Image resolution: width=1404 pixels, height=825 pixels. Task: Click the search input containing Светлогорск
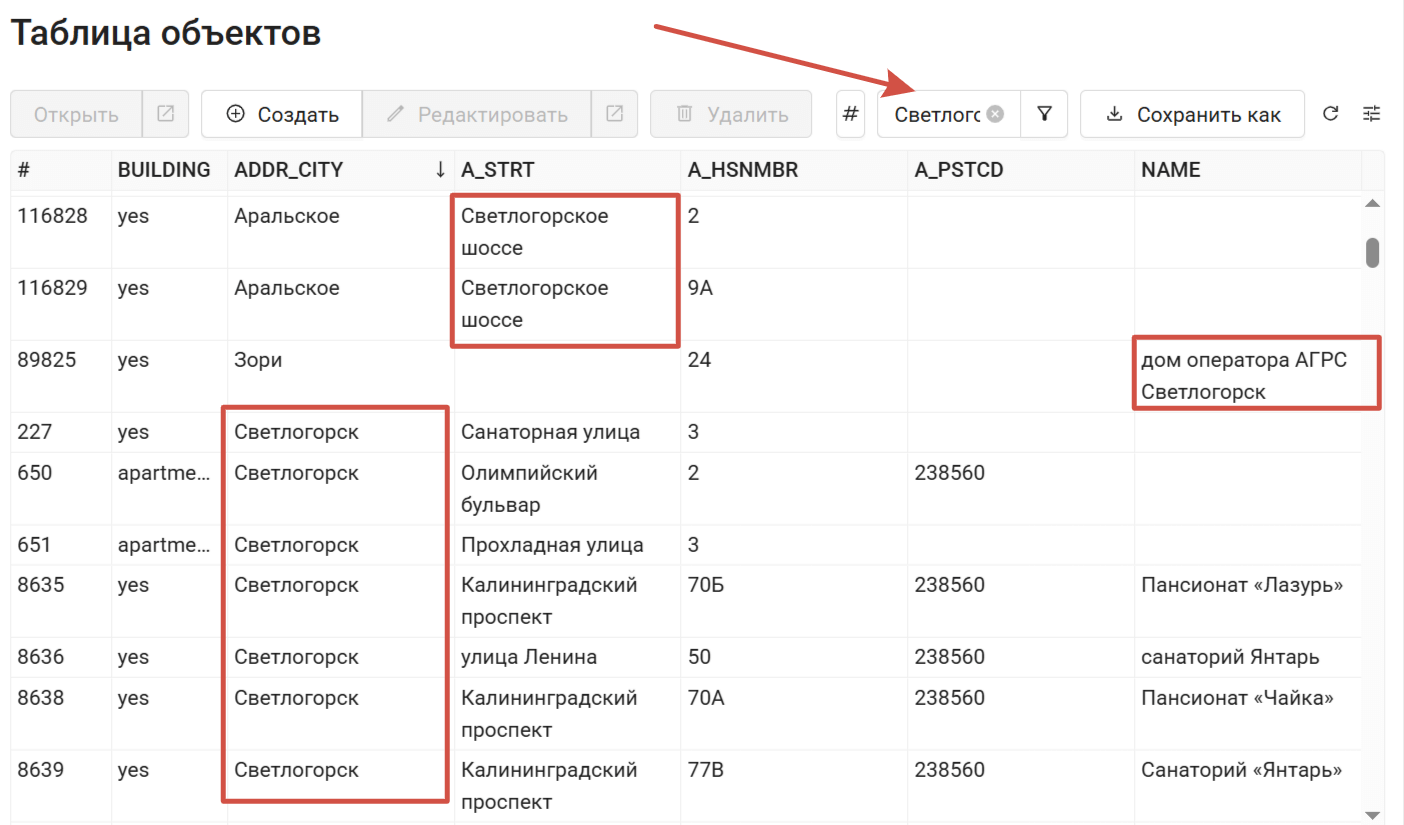tap(936, 114)
